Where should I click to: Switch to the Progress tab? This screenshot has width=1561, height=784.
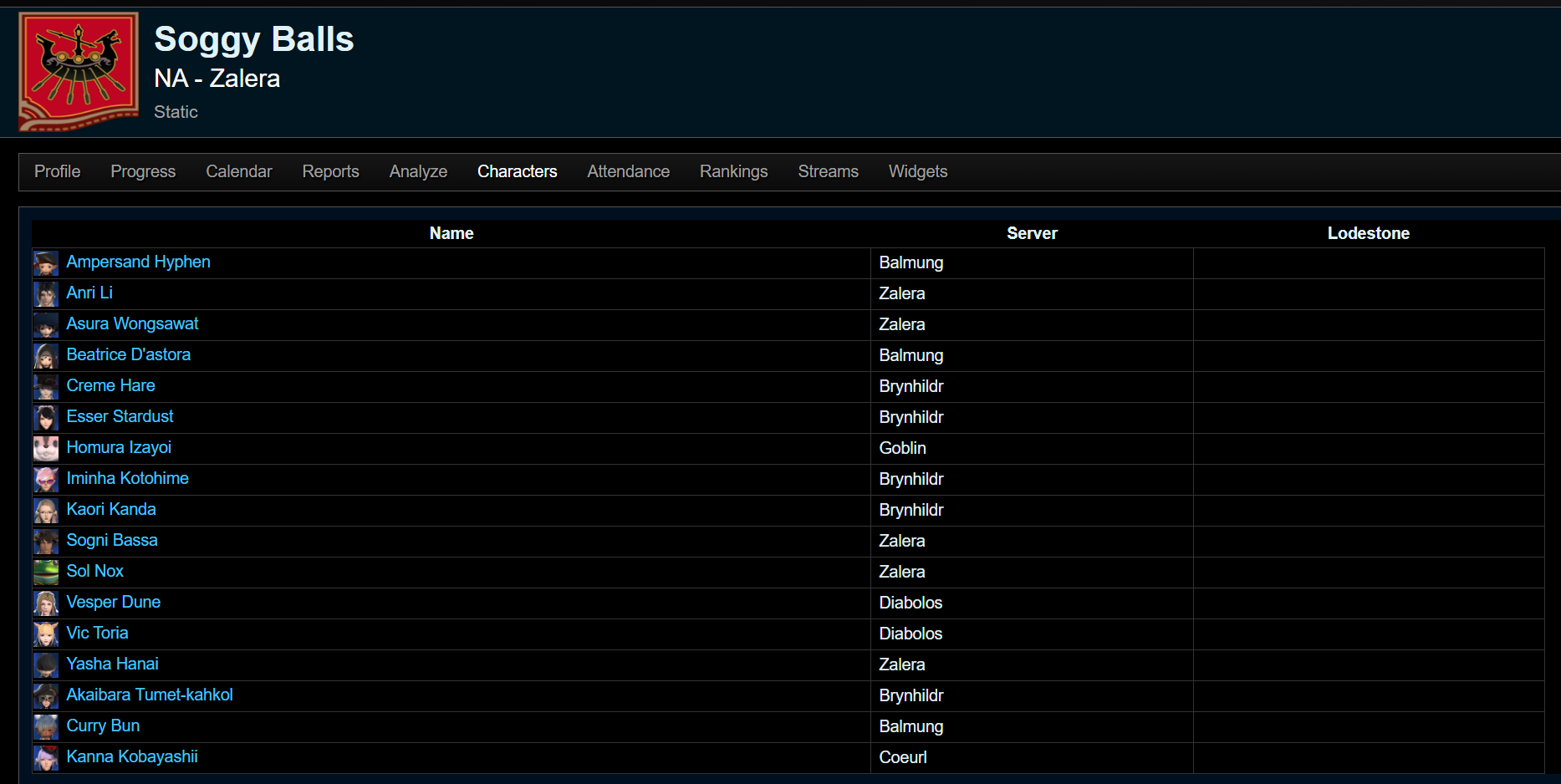pos(143,171)
